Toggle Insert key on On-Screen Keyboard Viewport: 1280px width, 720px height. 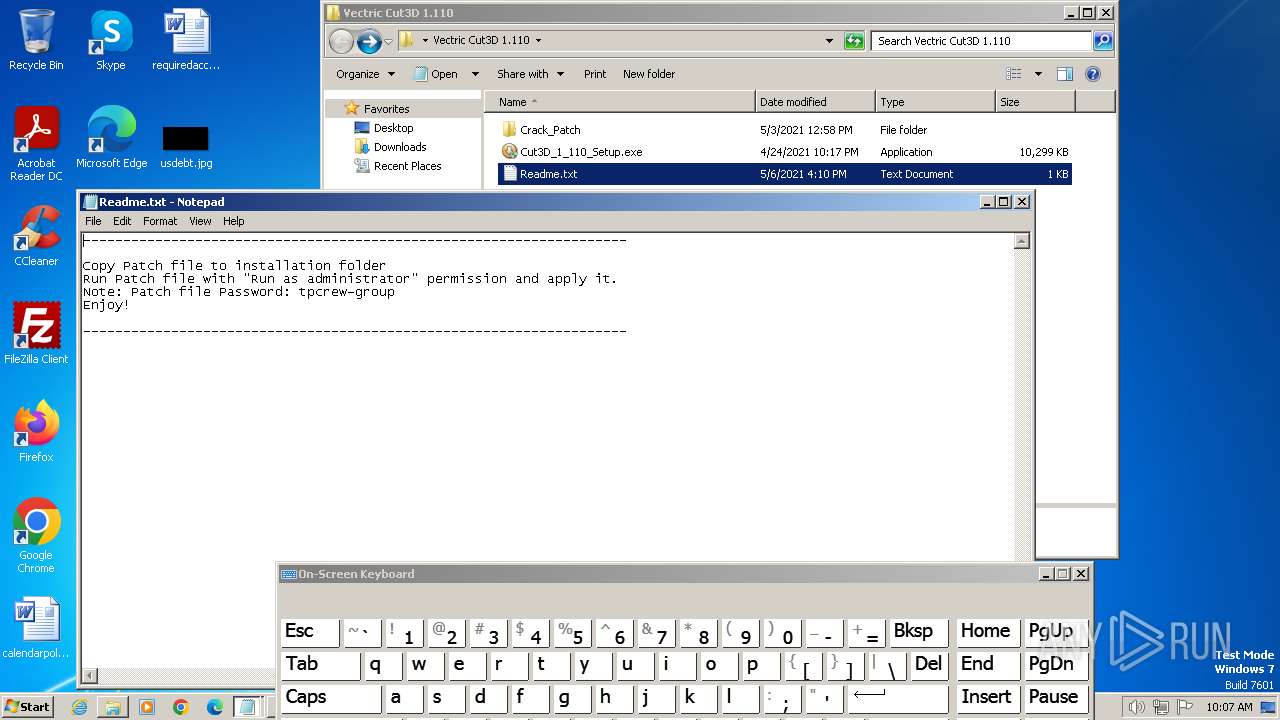click(x=986, y=698)
